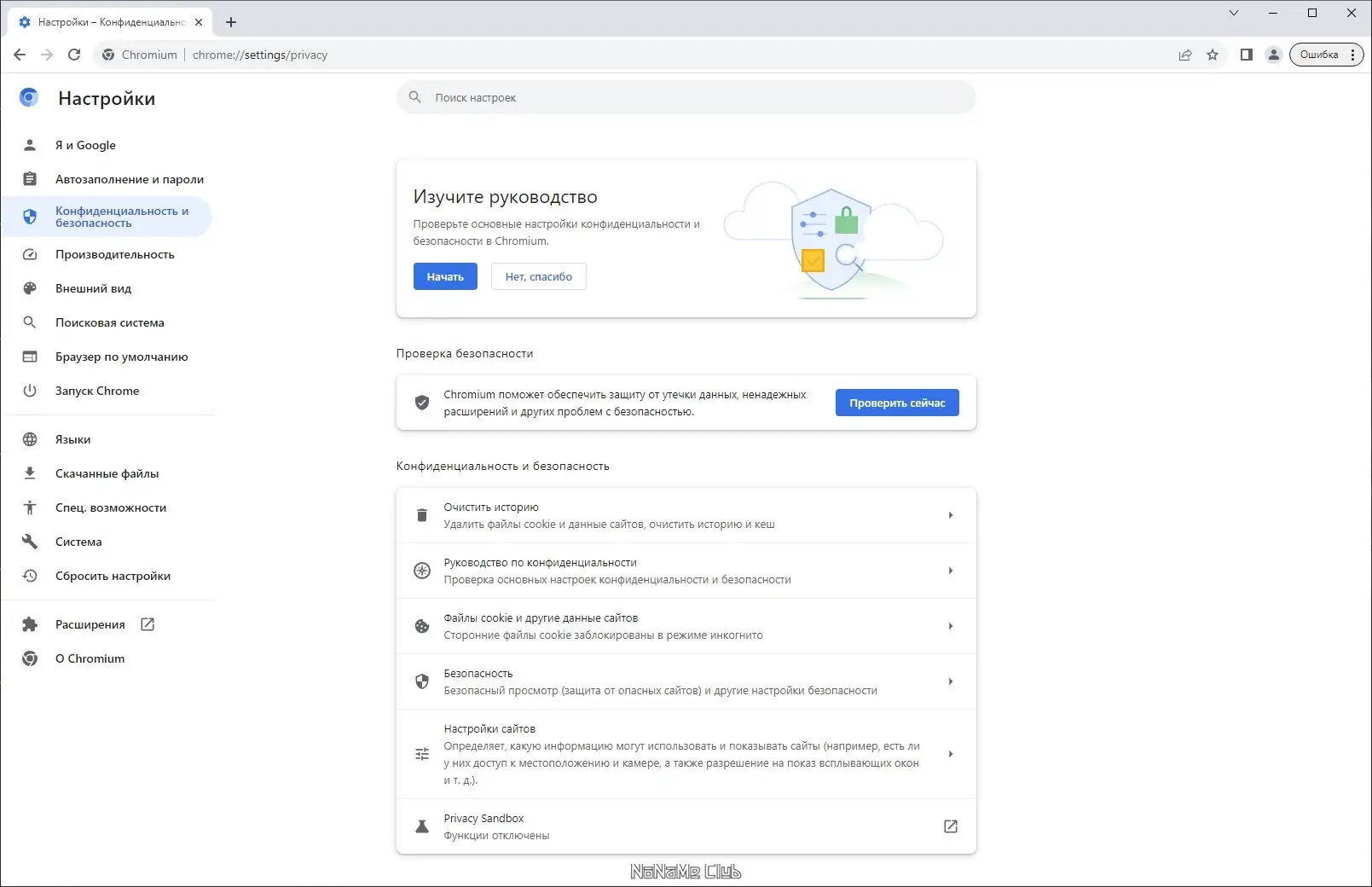Open Privacy Sandbox external link icon

(x=951, y=826)
